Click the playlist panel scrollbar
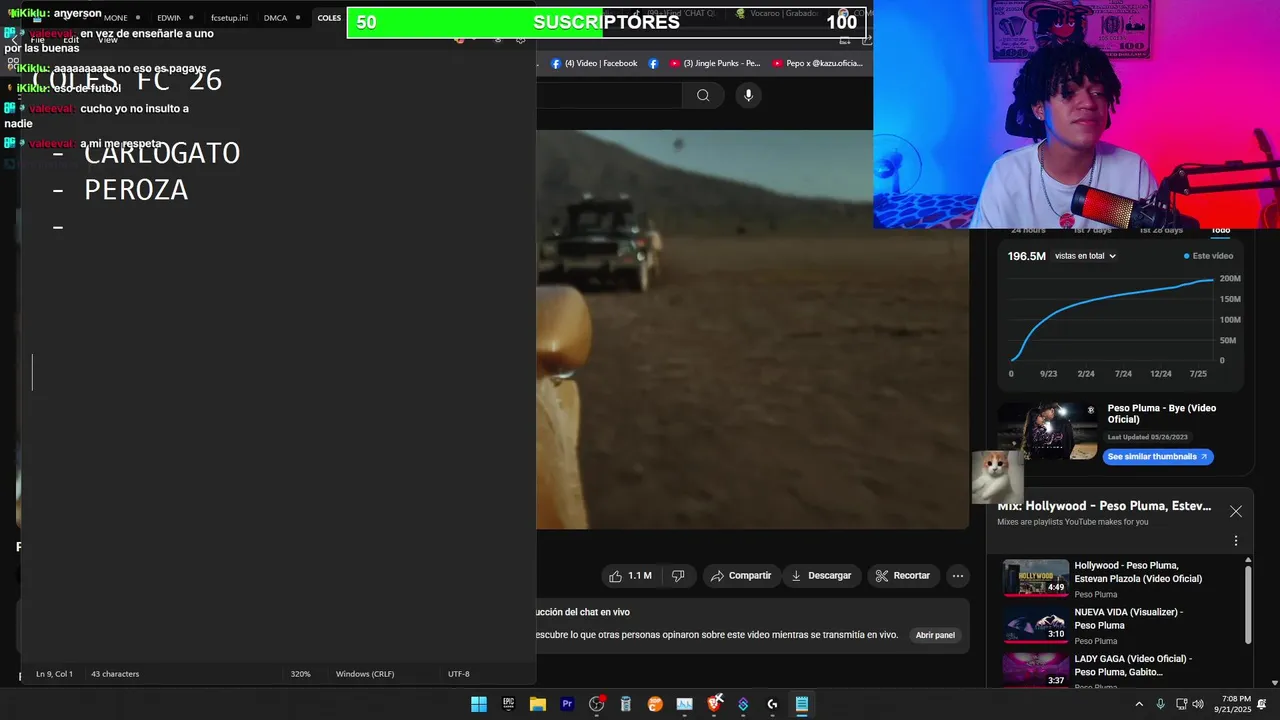 [x=1247, y=605]
